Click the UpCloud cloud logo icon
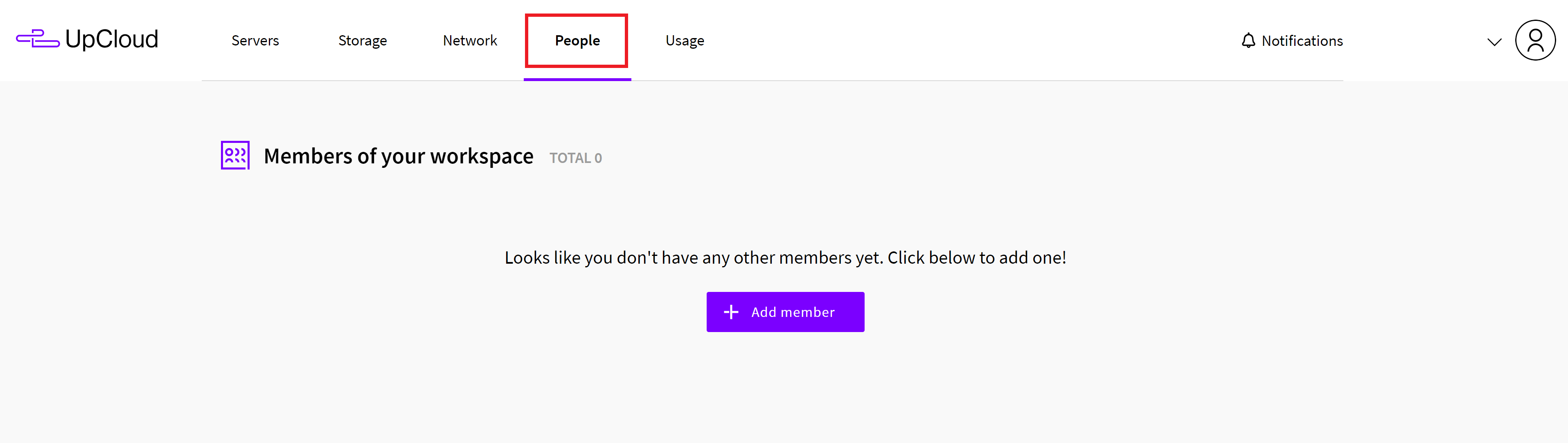This screenshot has height=443, width=1568. pyautogui.click(x=38, y=39)
